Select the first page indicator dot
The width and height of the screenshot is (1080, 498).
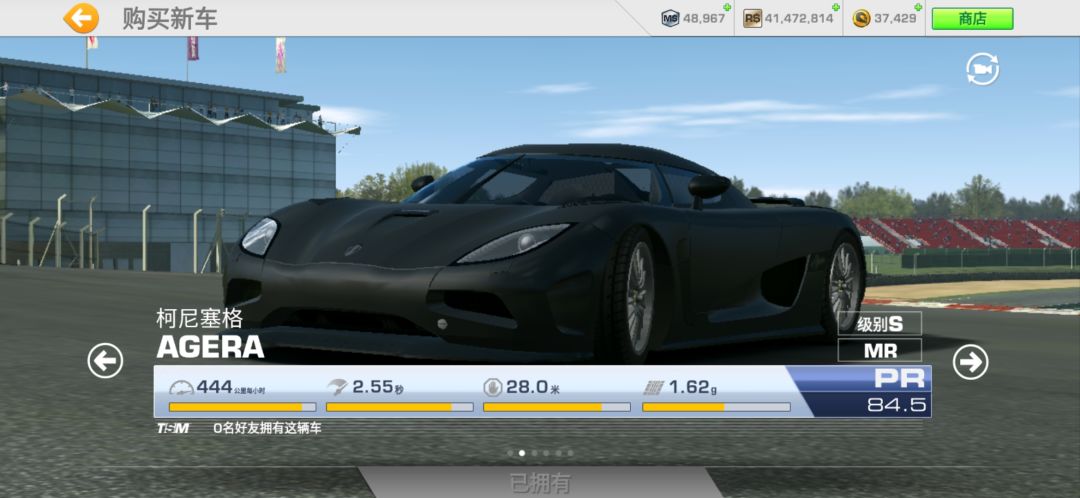point(510,453)
